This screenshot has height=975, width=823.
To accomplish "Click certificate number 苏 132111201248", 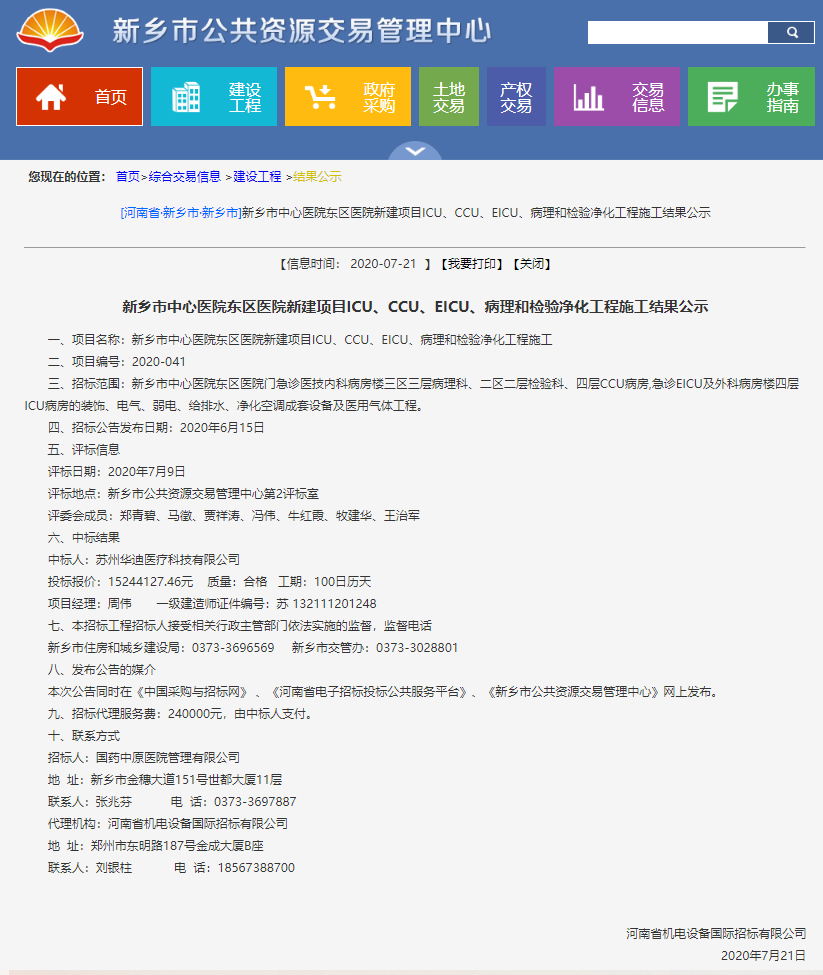I will point(326,604).
